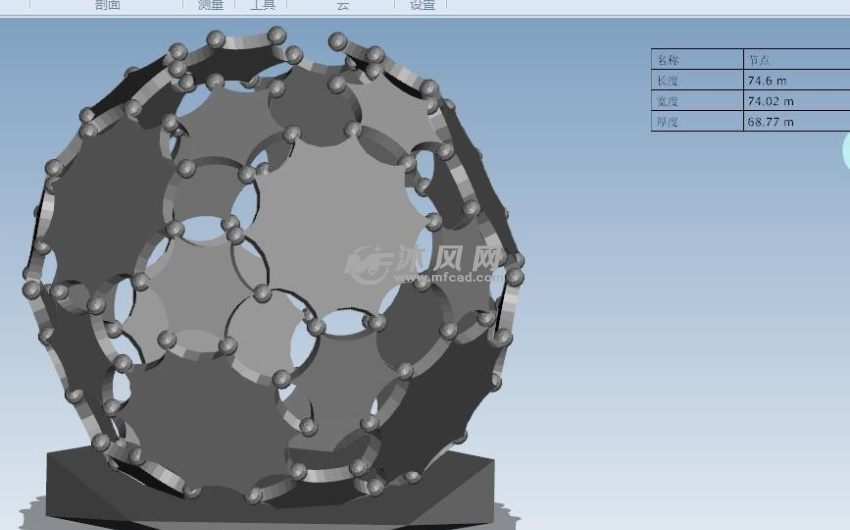Click the 厚度 label row
Image resolution: width=850 pixels, height=530 pixels.
click(696, 122)
